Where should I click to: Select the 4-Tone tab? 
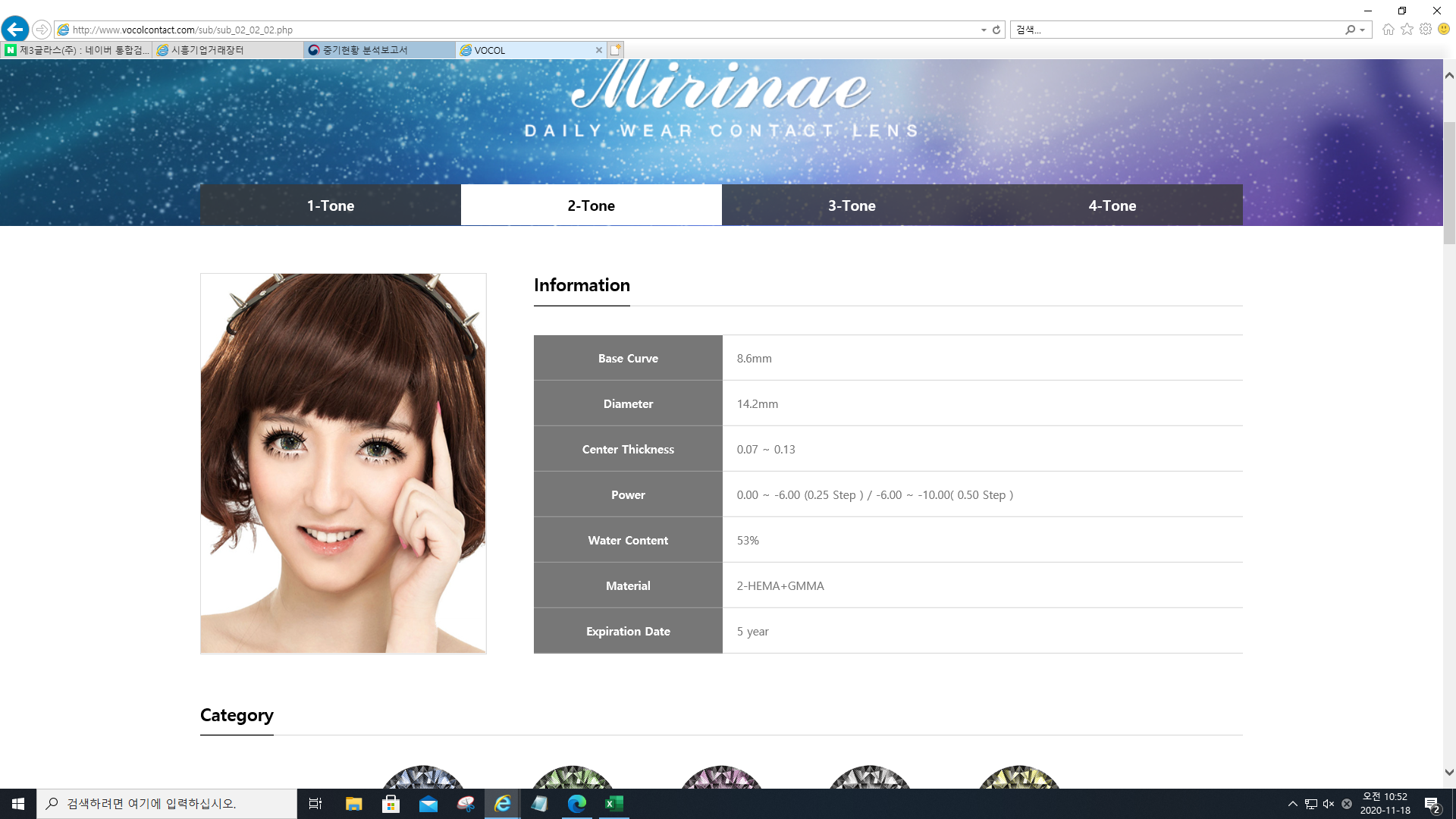tap(1112, 206)
